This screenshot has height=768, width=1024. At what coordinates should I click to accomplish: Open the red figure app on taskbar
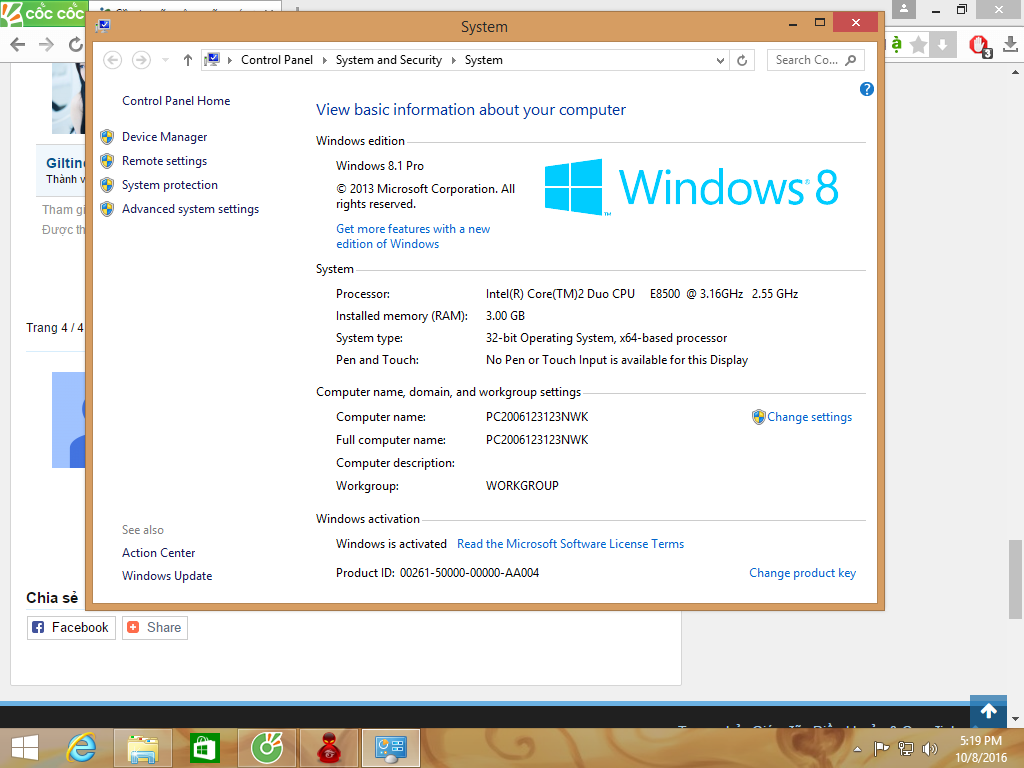tap(328, 748)
